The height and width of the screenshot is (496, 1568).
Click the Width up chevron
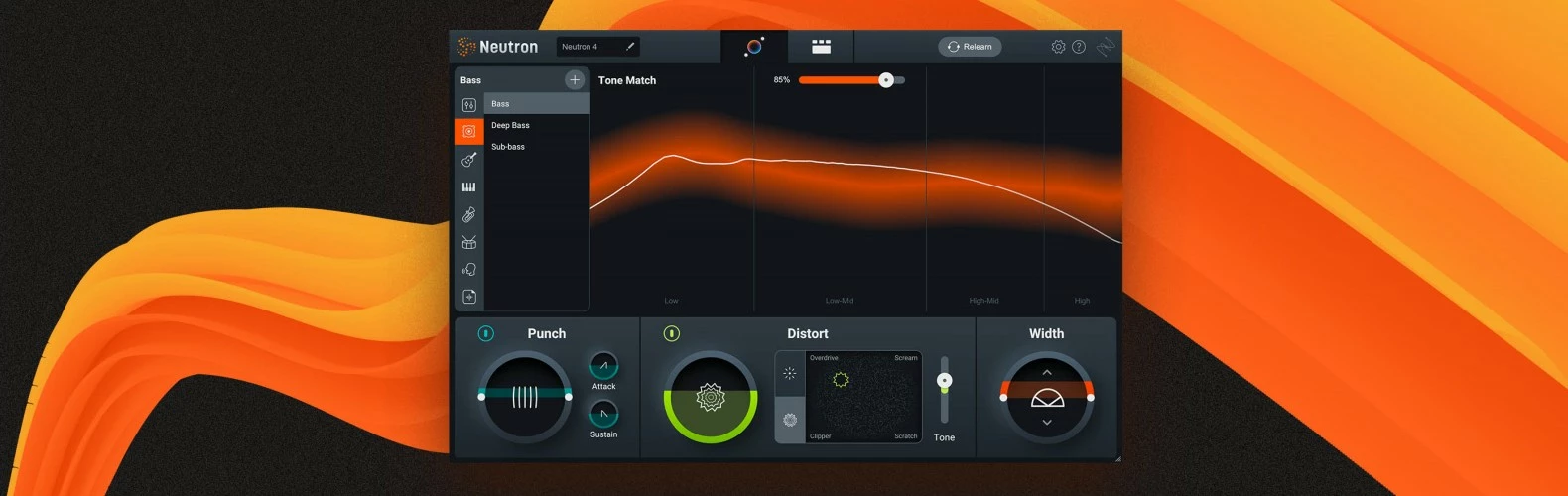(x=1047, y=373)
